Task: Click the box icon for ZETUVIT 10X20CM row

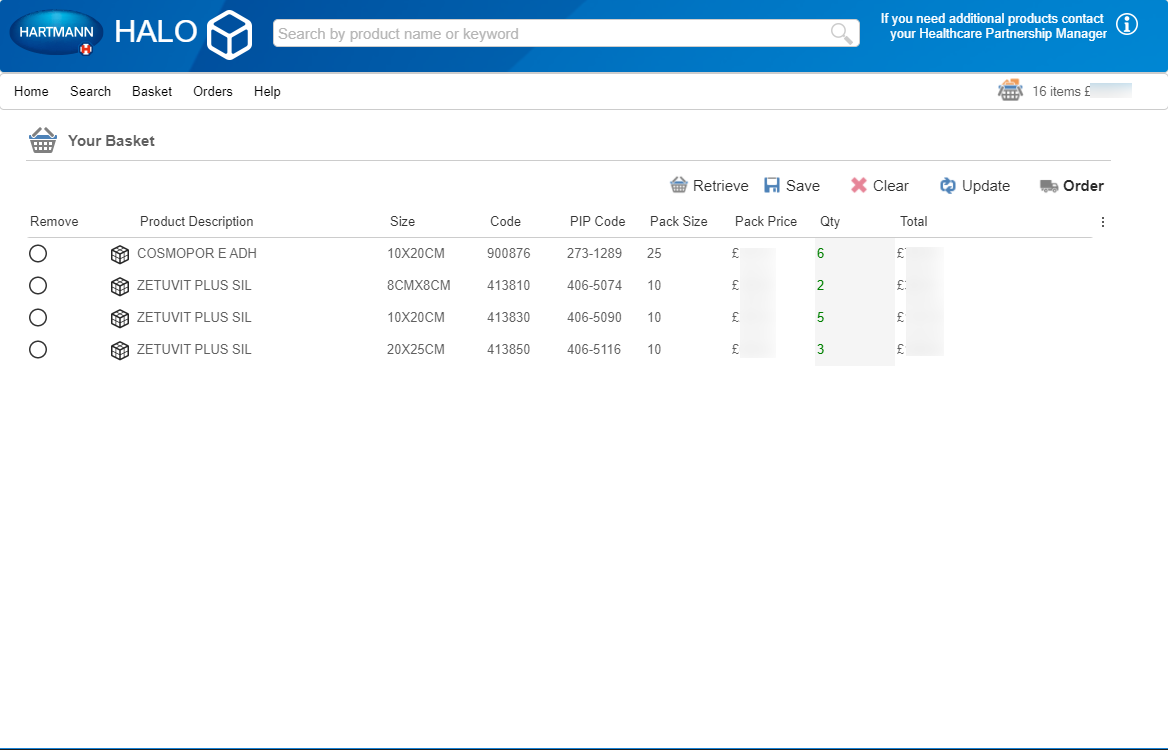Action: pos(120,318)
